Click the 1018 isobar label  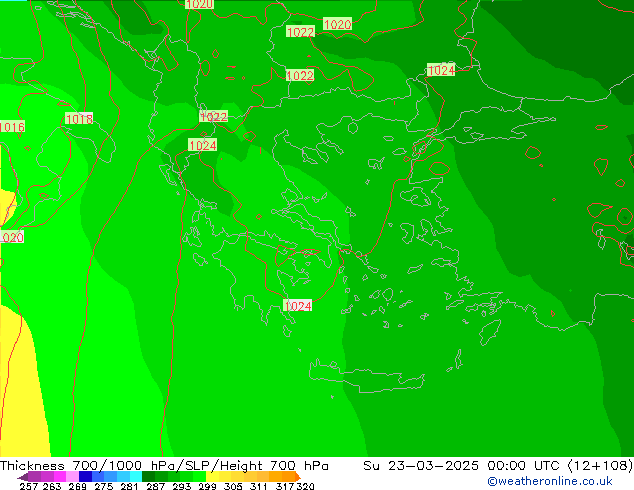79,119
